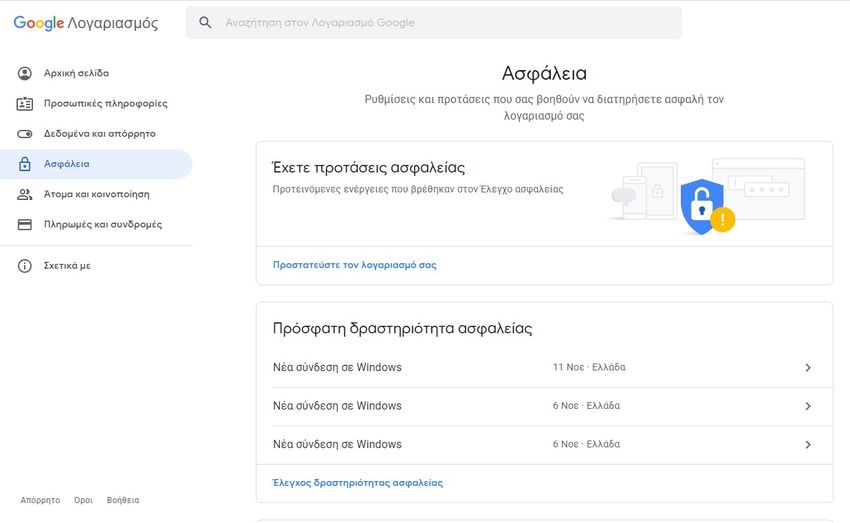Click the Προσωπικές πληροφορίες ID card icon
Screen dimensions: 850x523
click(25, 103)
